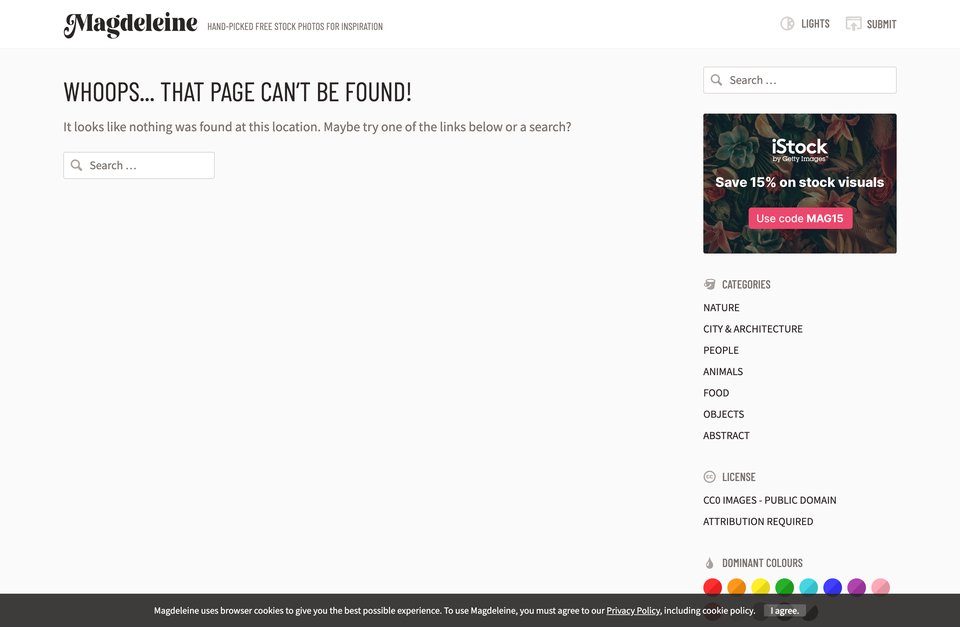The width and height of the screenshot is (960, 627).
Task: Click the magnifier icon in the main search box
Action: [76, 165]
